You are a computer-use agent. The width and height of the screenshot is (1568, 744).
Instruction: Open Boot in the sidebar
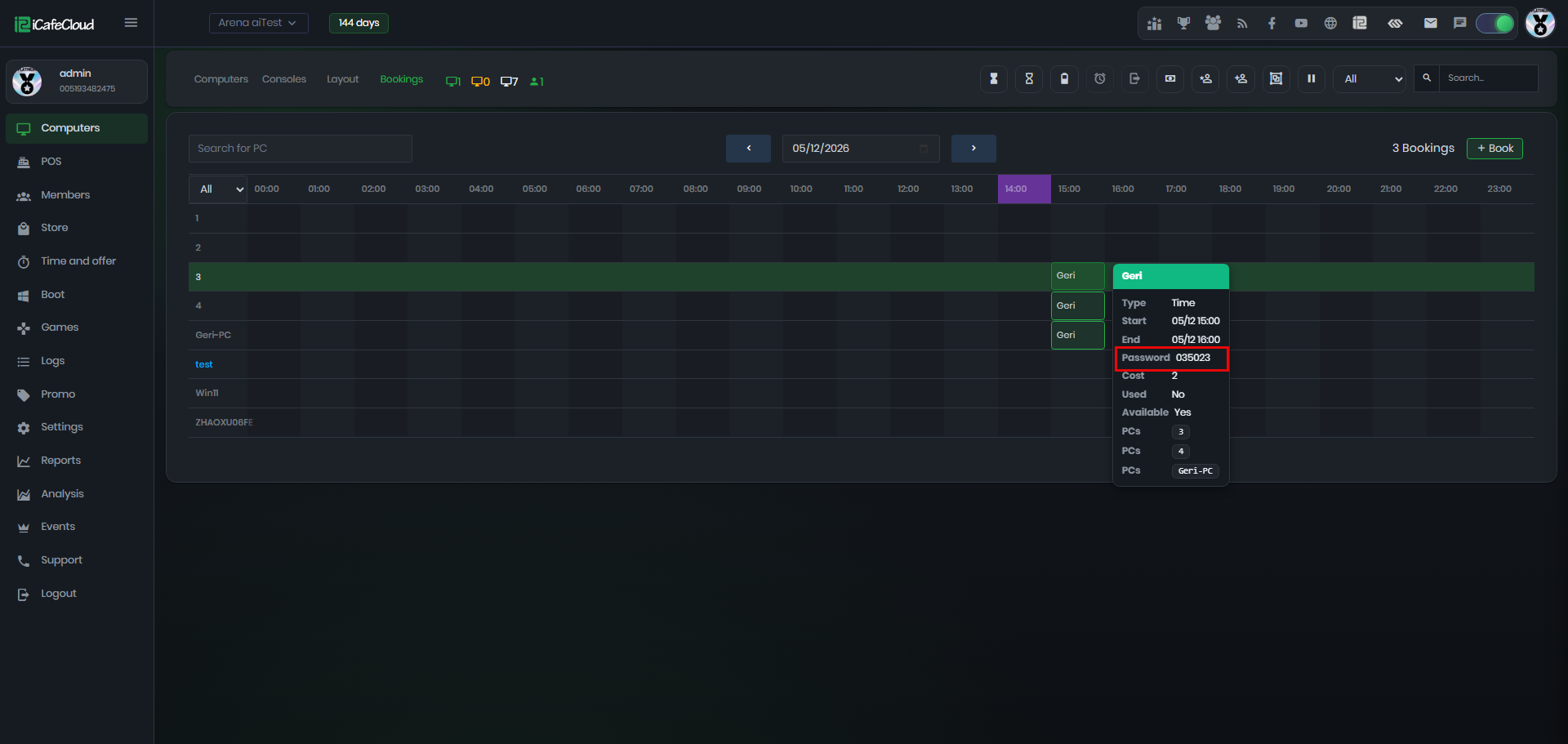[77, 295]
